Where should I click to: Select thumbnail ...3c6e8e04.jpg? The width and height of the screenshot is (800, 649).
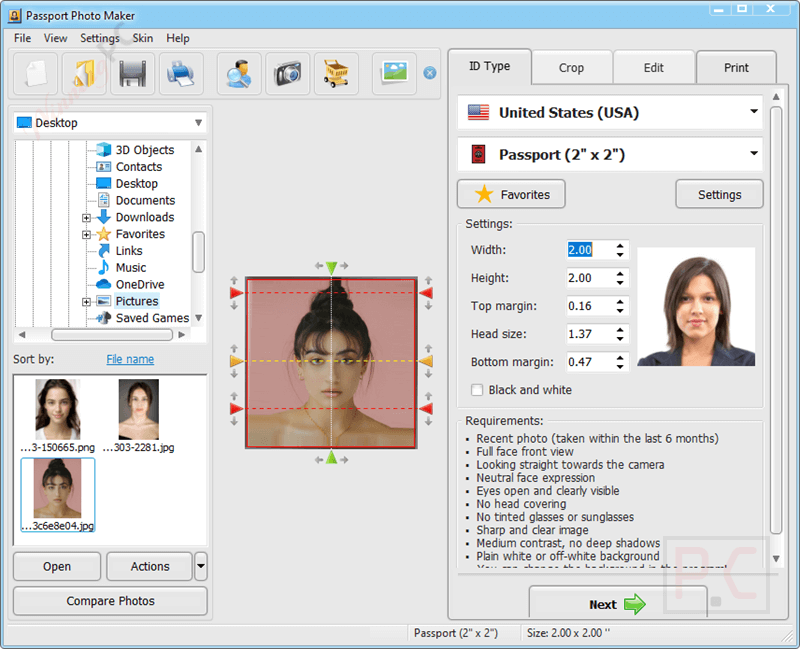click(58, 495)
